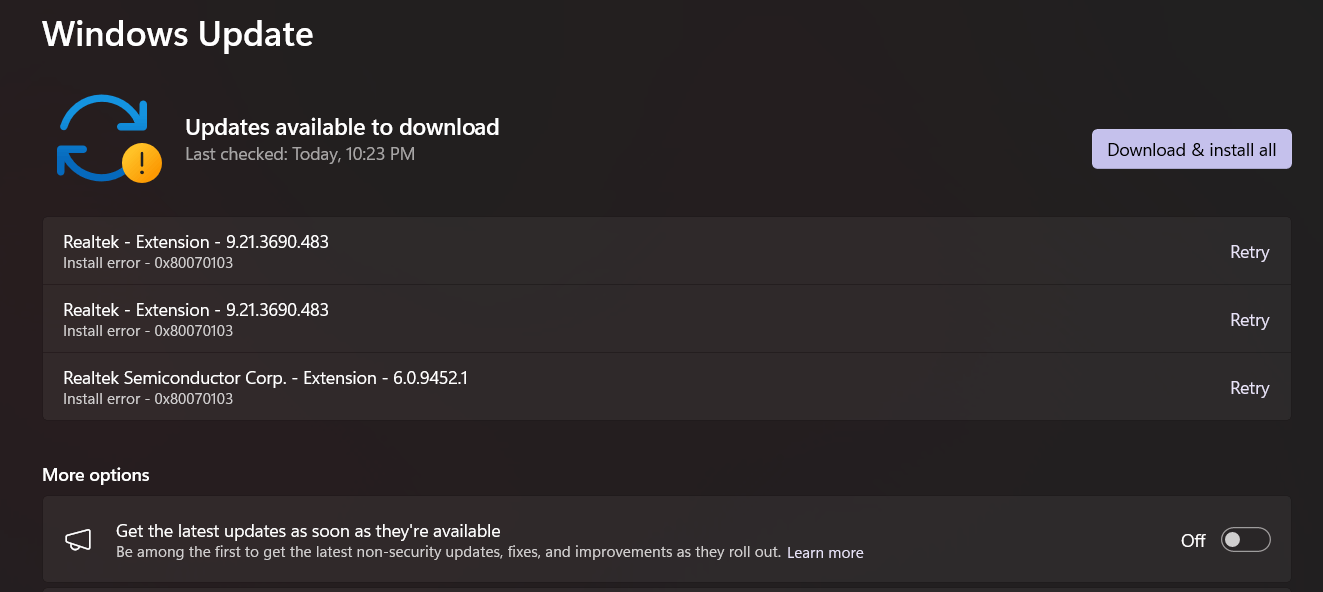
Task: Click the blue sync arrows update icon
Action: [103, 138]
